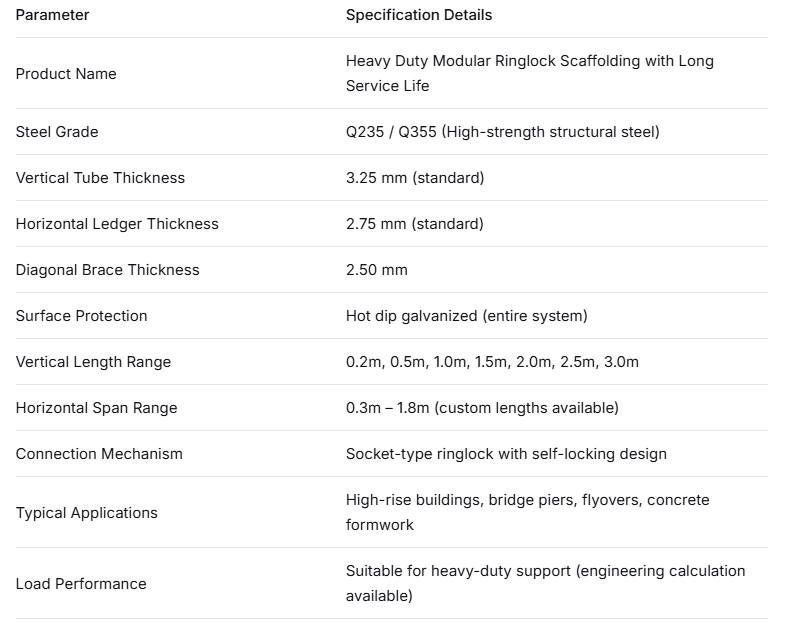Select the "Surface Protection" label
Viewport: 786px width, 630px height.
pyautogui.click(x=81, y=316)
